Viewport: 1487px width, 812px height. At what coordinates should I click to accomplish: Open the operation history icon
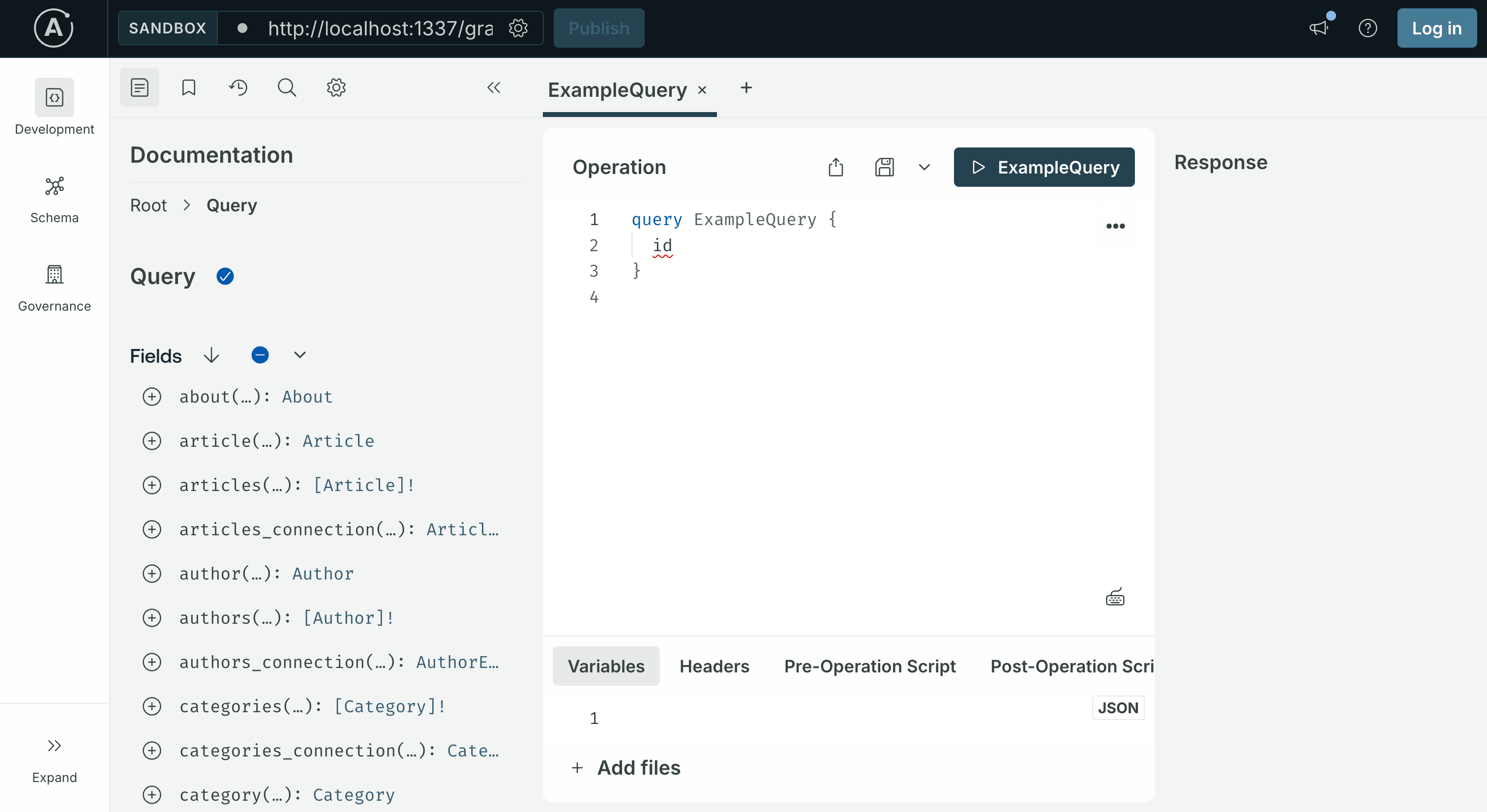point(238,87)
